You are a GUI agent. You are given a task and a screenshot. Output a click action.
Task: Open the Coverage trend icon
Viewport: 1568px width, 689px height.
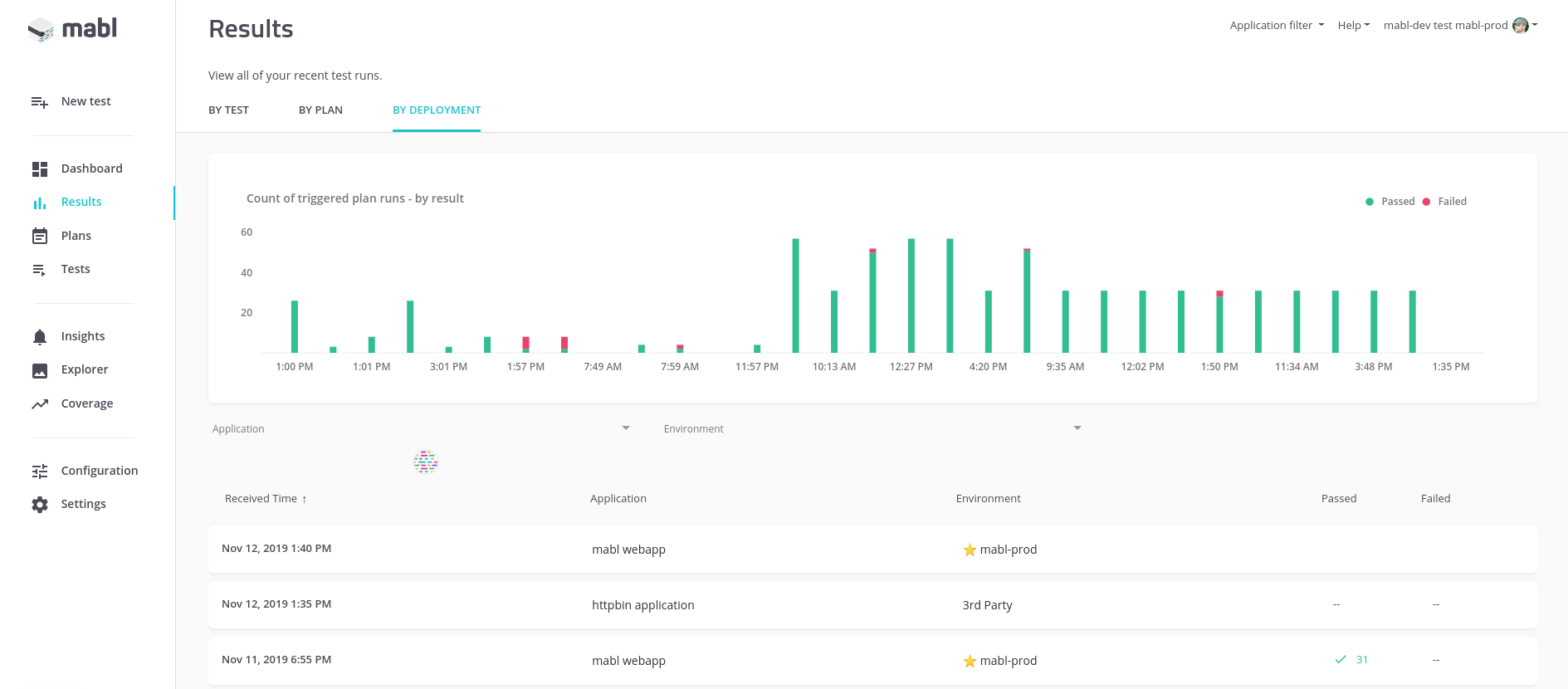click(x=40, y=404)
